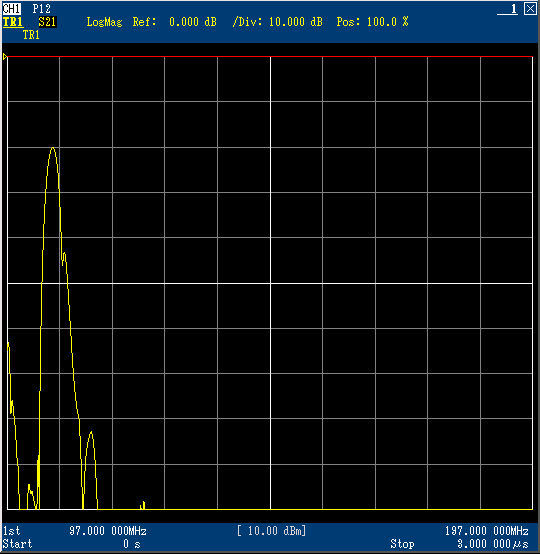This screenshot has height=554, width=540.
Task: Click the main peak of the yellow trace
Action: point(53,148)
